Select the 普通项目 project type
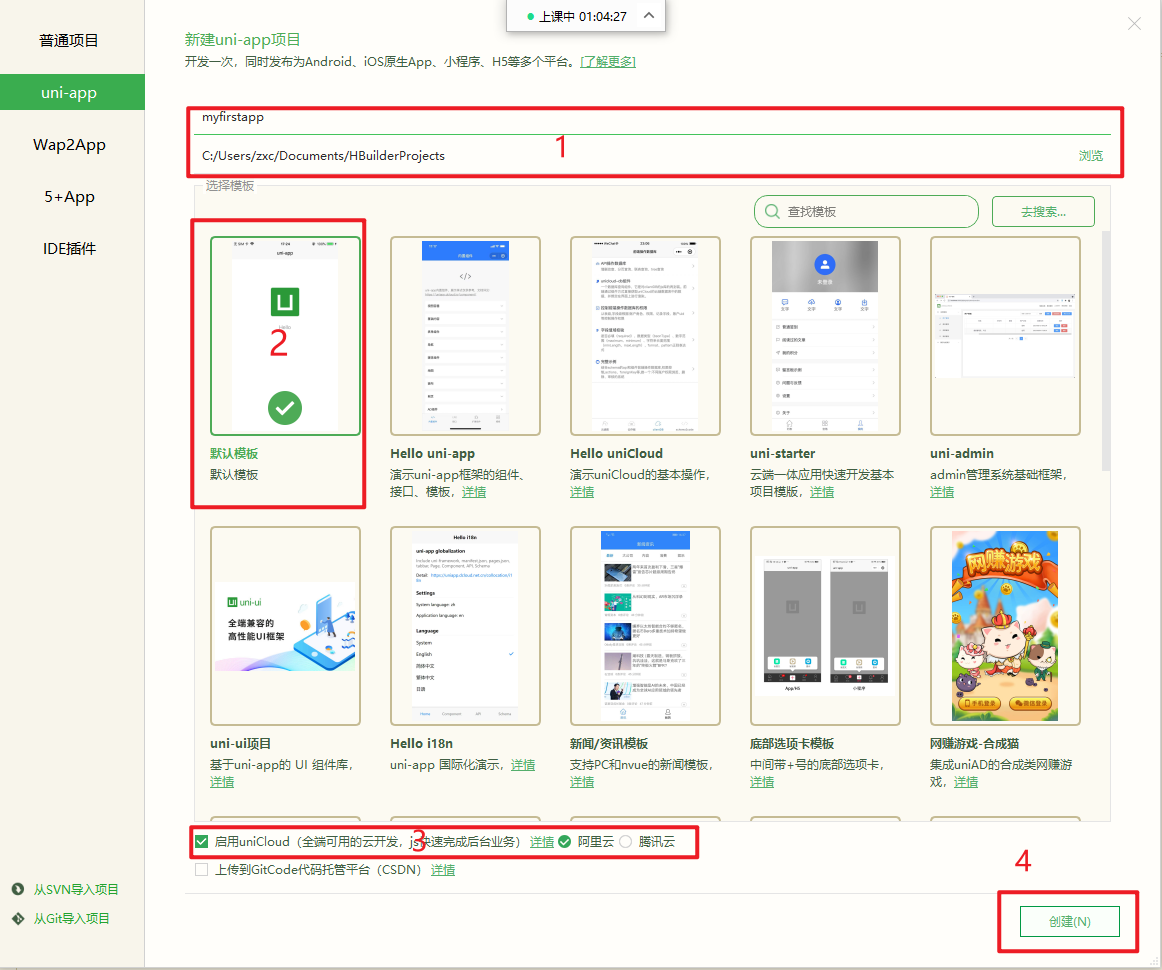 coord(69,41)
